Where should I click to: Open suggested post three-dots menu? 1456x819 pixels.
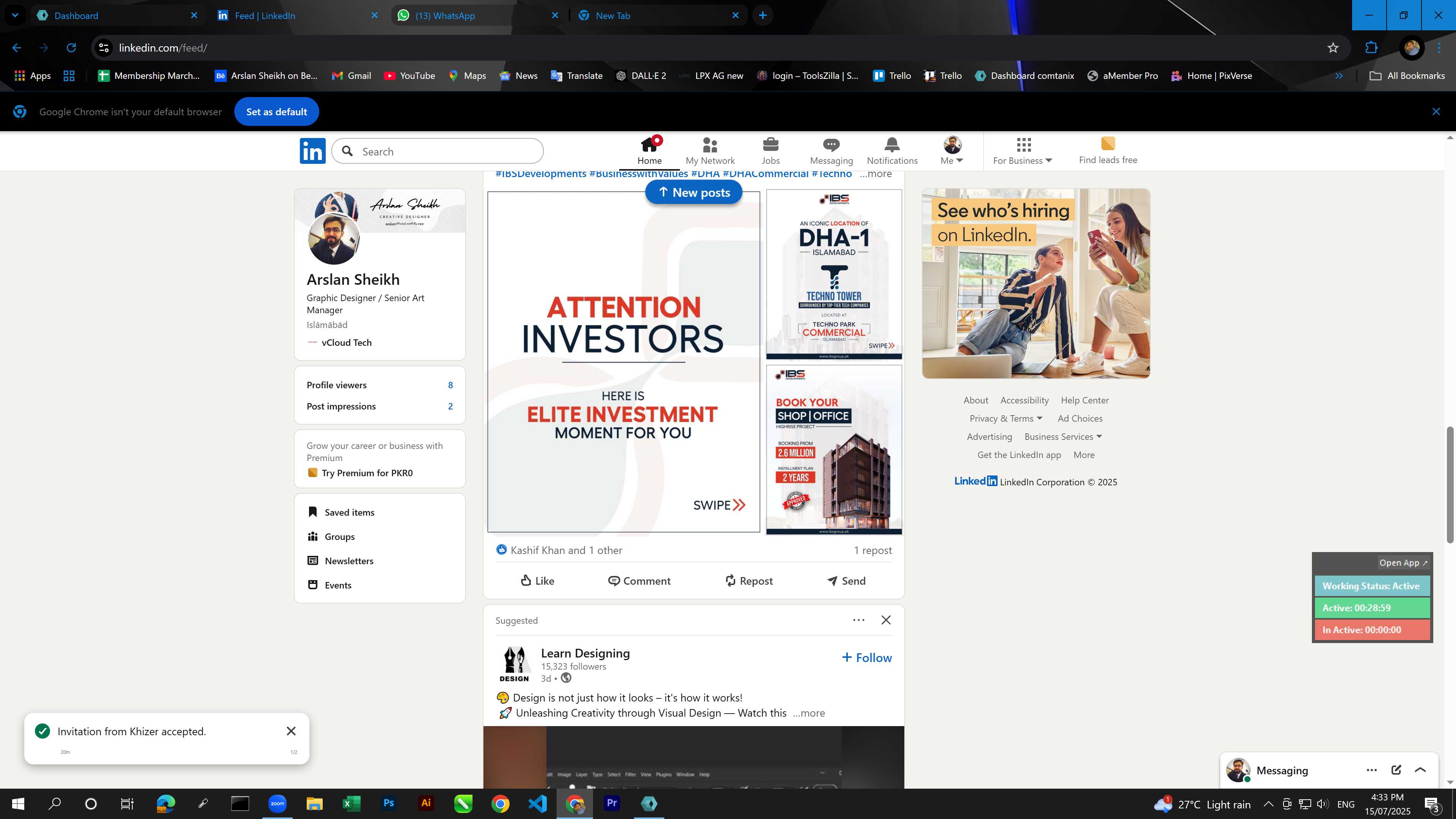[858, 620]
